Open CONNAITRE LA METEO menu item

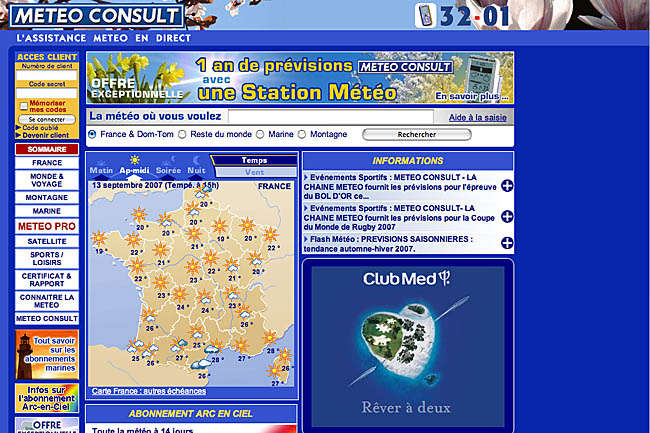point(47,301)
